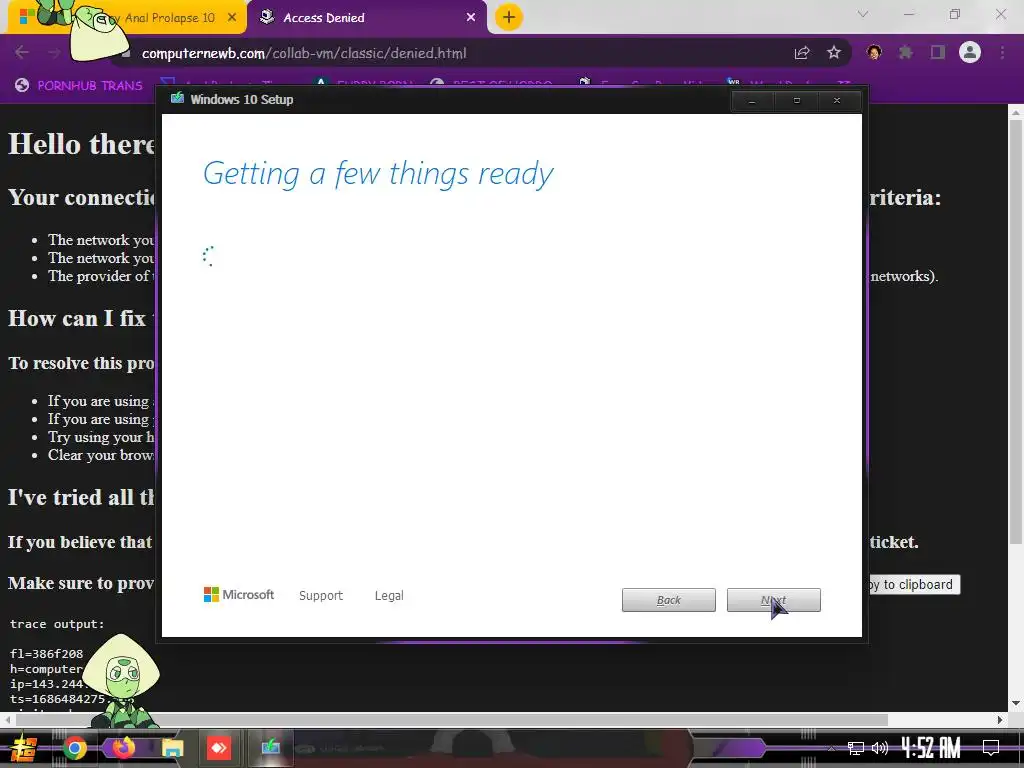Click the page's vertical scrollbar thumb

tap(1016, 332)
